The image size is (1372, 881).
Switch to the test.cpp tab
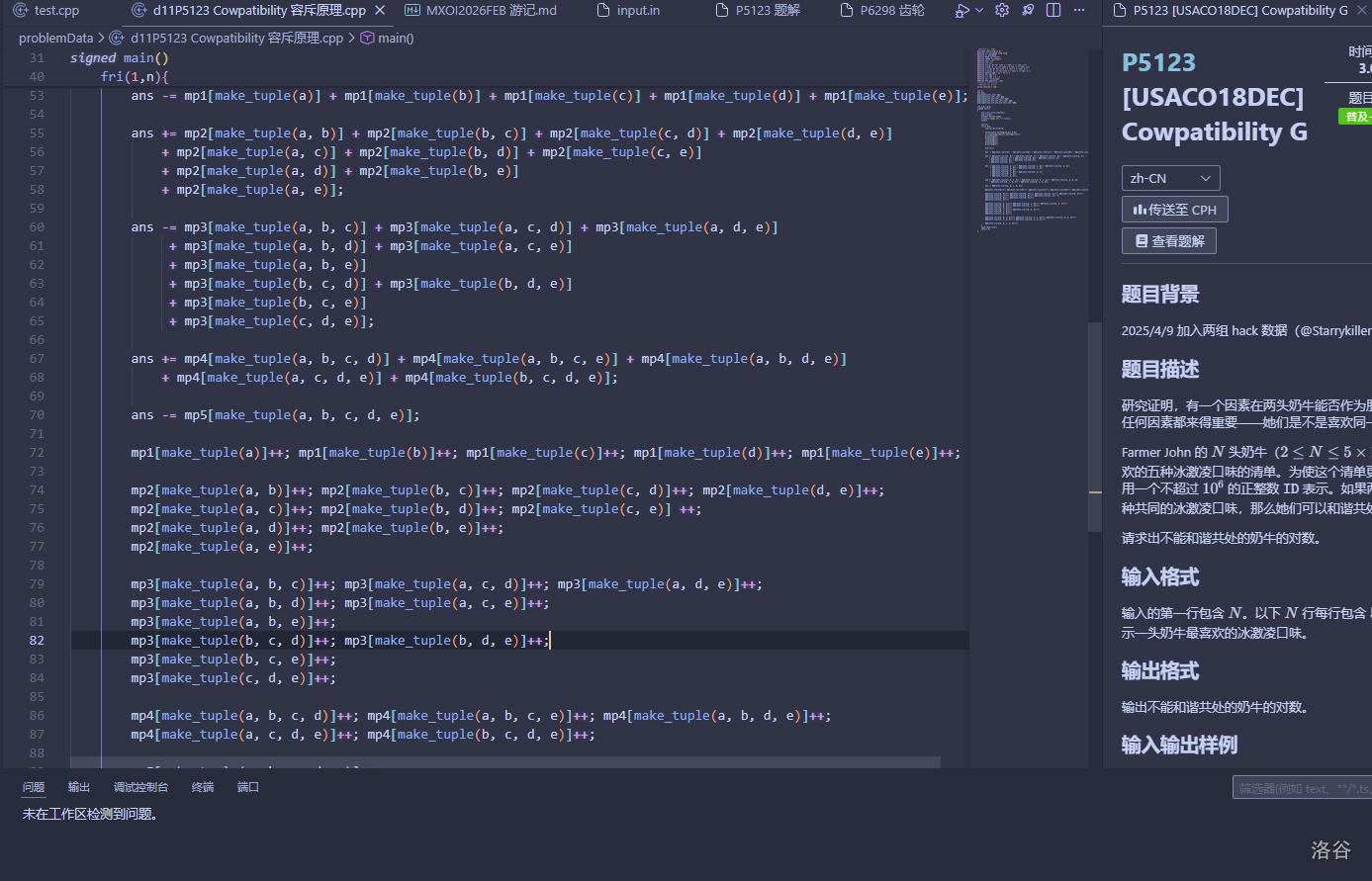56,11
